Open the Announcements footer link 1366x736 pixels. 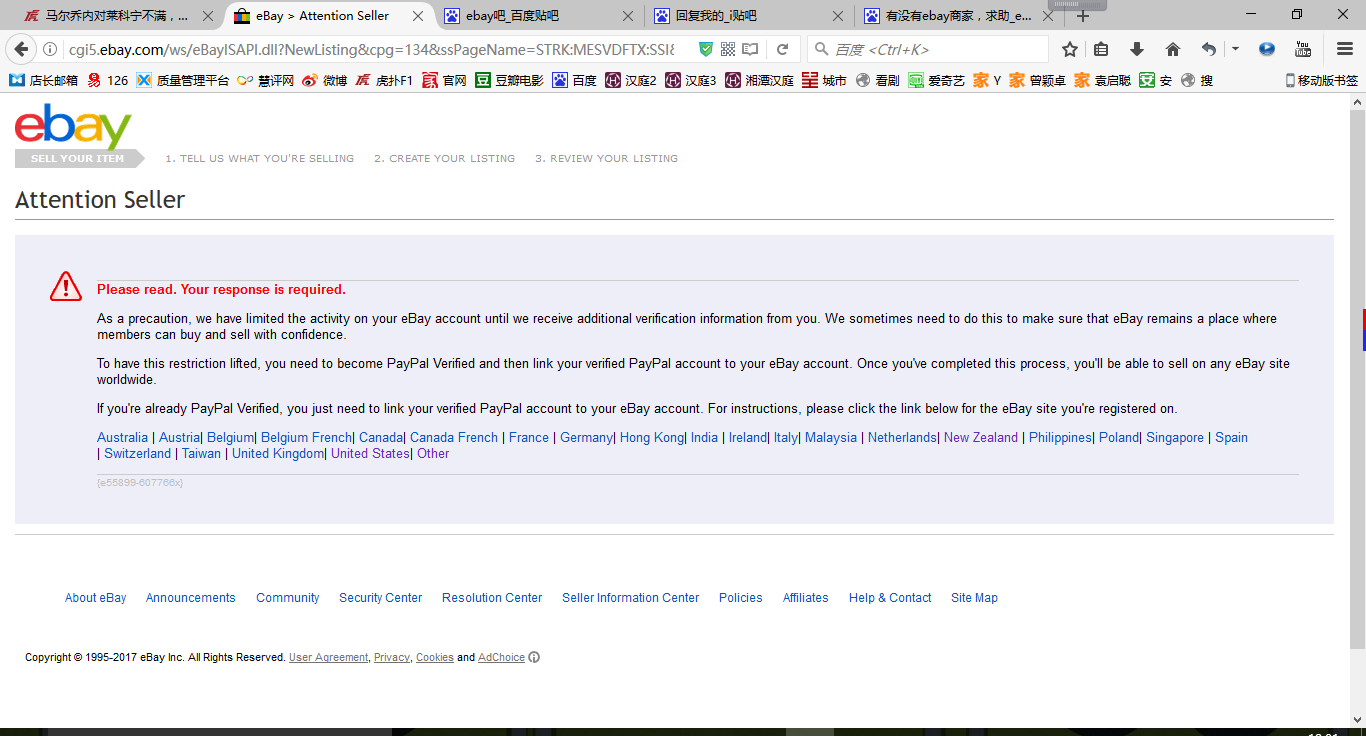click(x=191, y=597)
